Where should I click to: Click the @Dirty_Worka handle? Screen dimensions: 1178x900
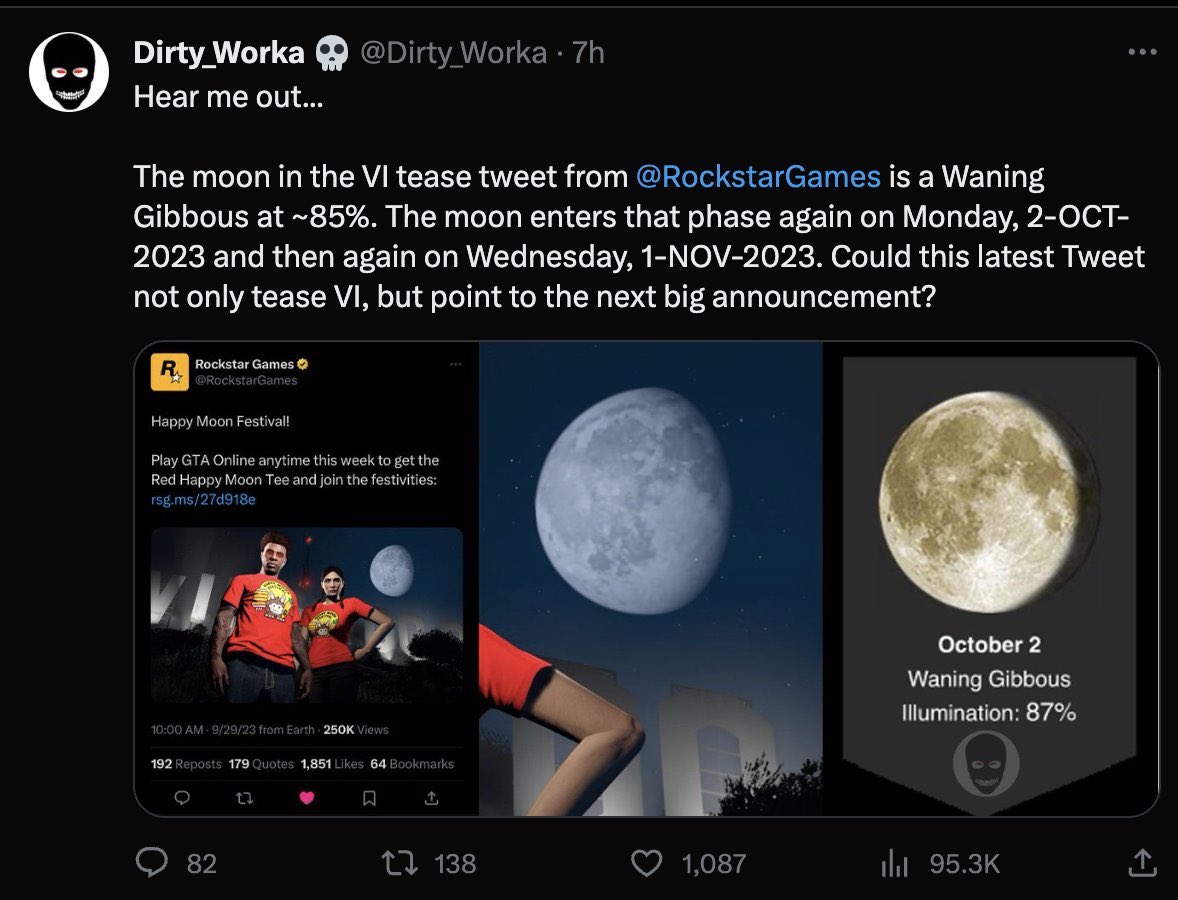(453, 52)
